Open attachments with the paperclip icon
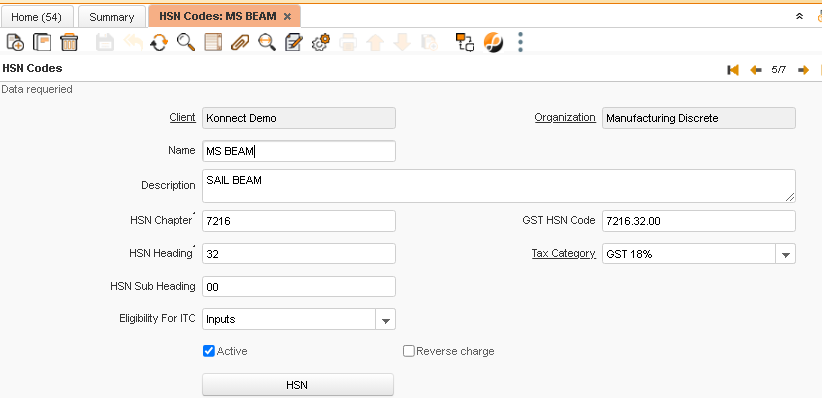 pyautogui.click(x=240, y=42)
